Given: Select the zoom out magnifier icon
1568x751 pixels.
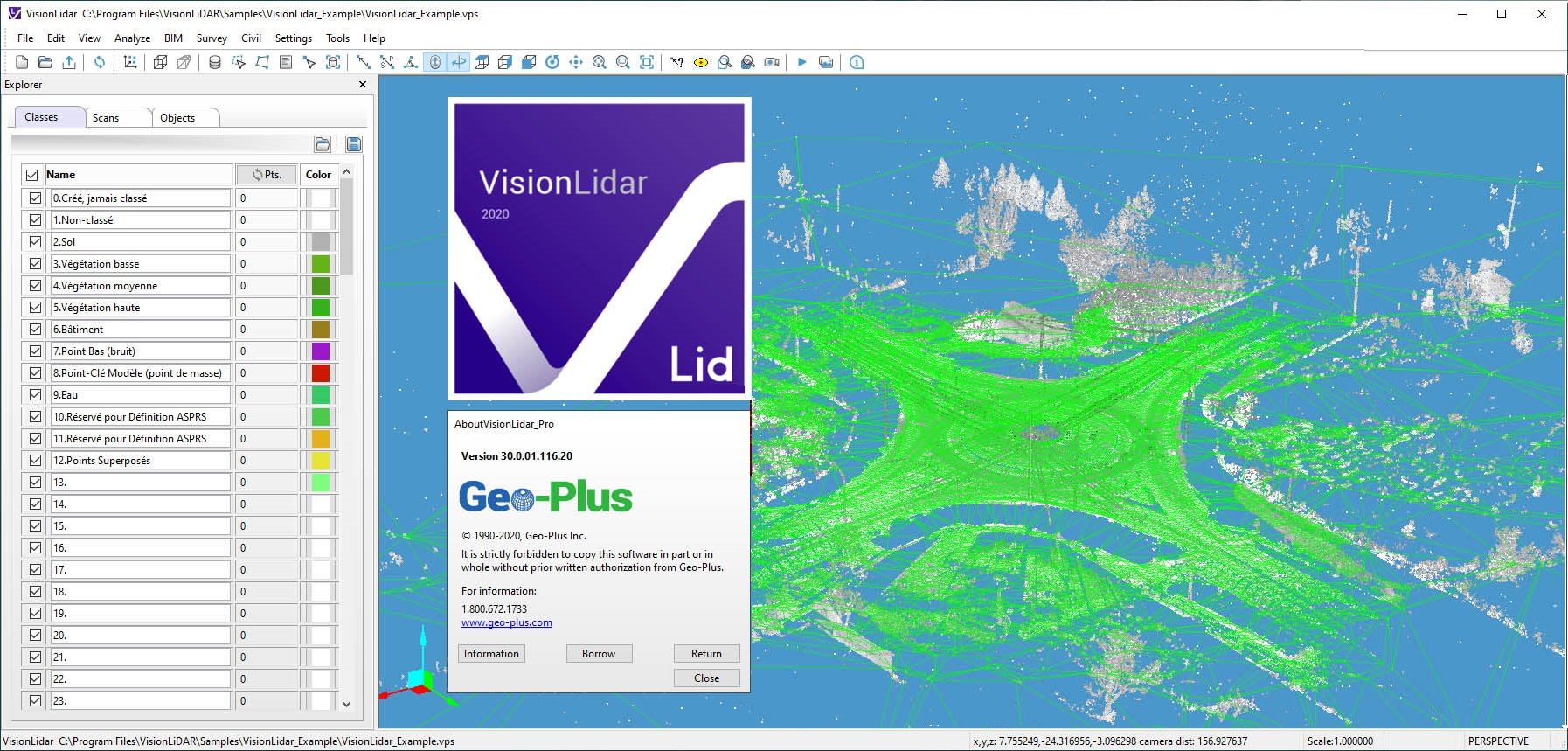Looking at the screenshot, I should [623, 62].
